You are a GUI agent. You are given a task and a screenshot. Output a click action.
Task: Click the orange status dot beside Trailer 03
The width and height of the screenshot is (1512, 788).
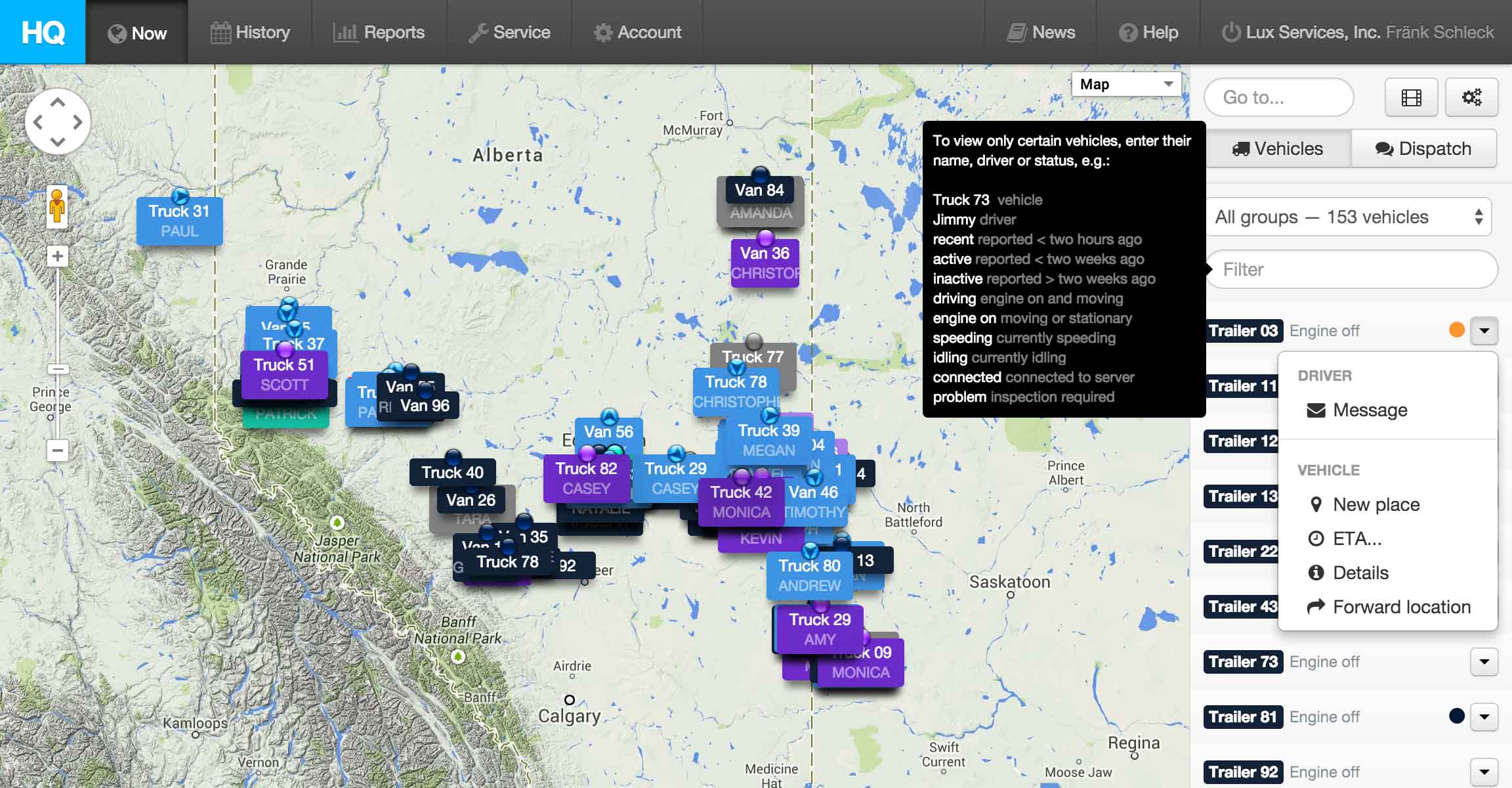coord(1457,330)
